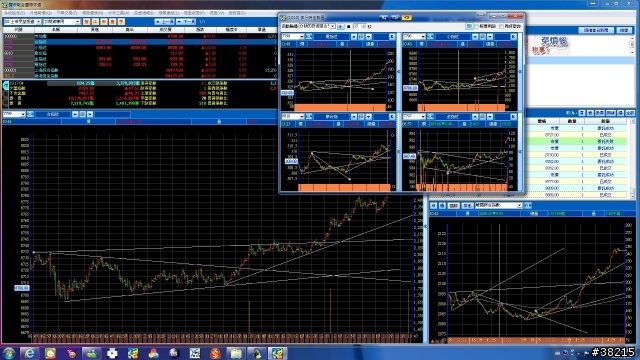Click yellow highlighted icon in popup window title bar
Screen dimensions: 640x360
(407, 17)
